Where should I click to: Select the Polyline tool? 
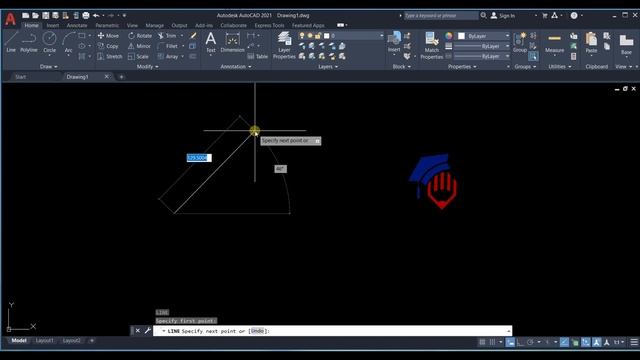29,42
